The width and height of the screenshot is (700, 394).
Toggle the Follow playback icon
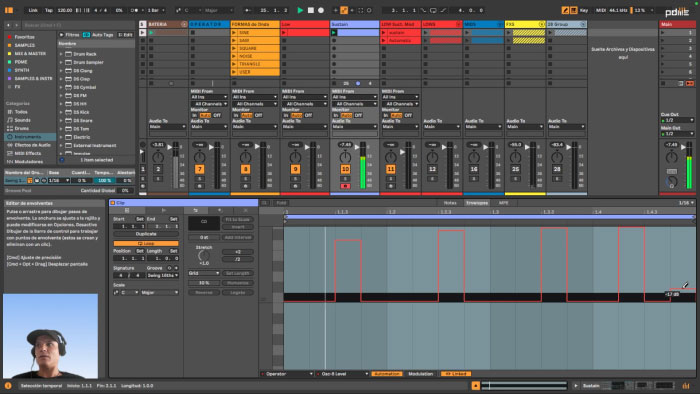[x=249, y=10]
